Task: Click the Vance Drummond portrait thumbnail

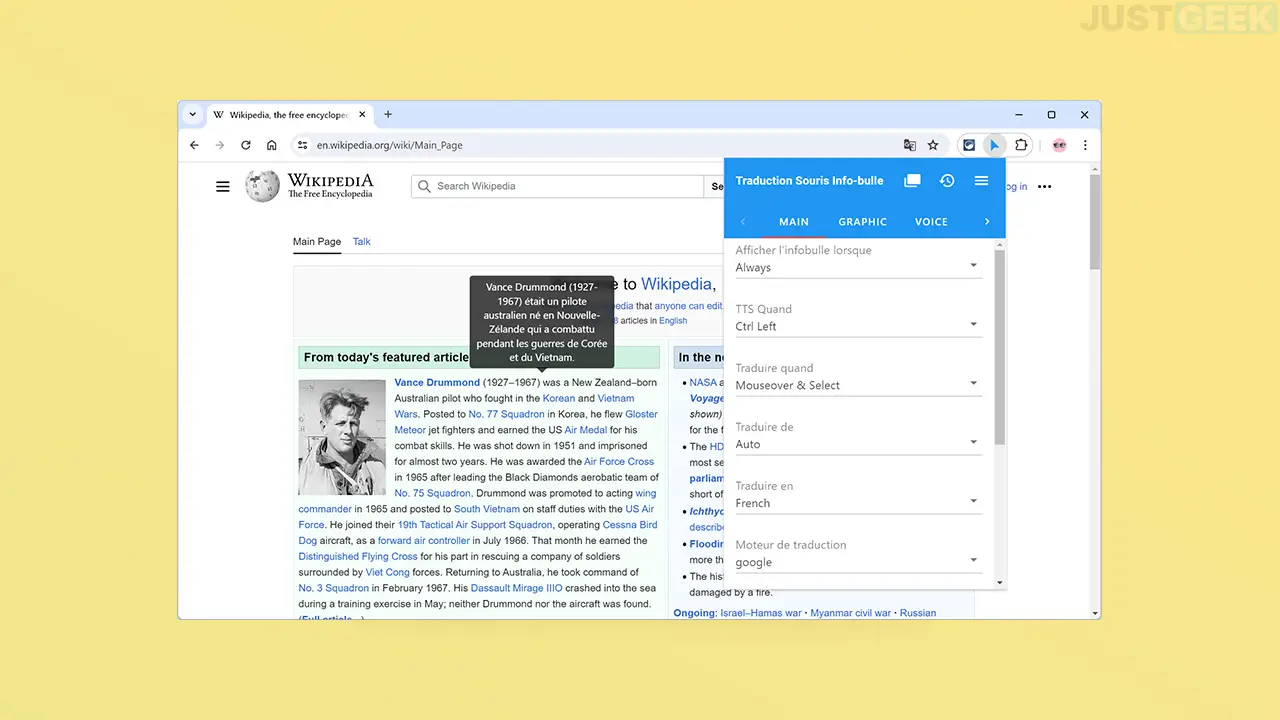Action: [x=342, y=437]
